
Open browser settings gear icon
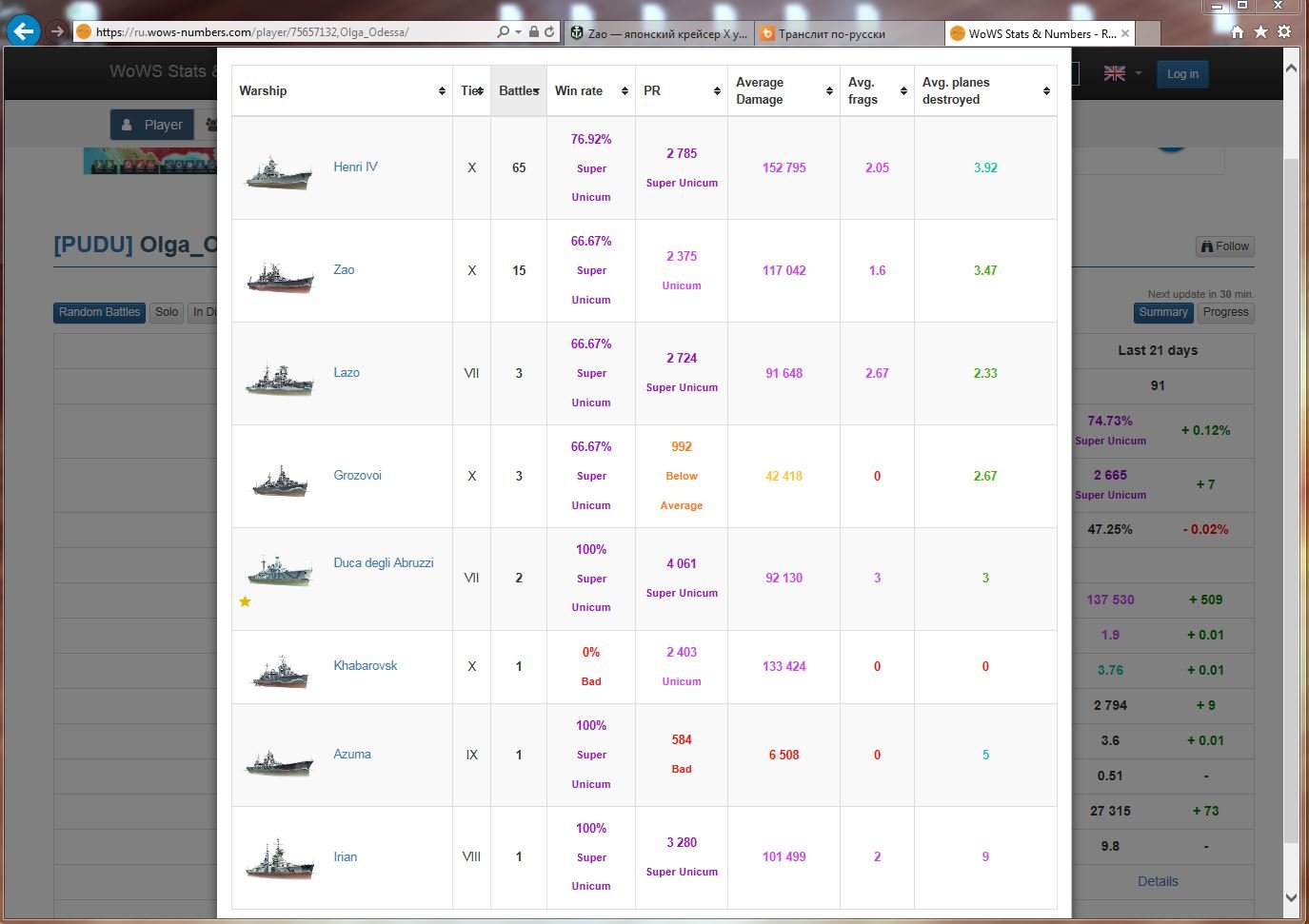click(1284, 31)
